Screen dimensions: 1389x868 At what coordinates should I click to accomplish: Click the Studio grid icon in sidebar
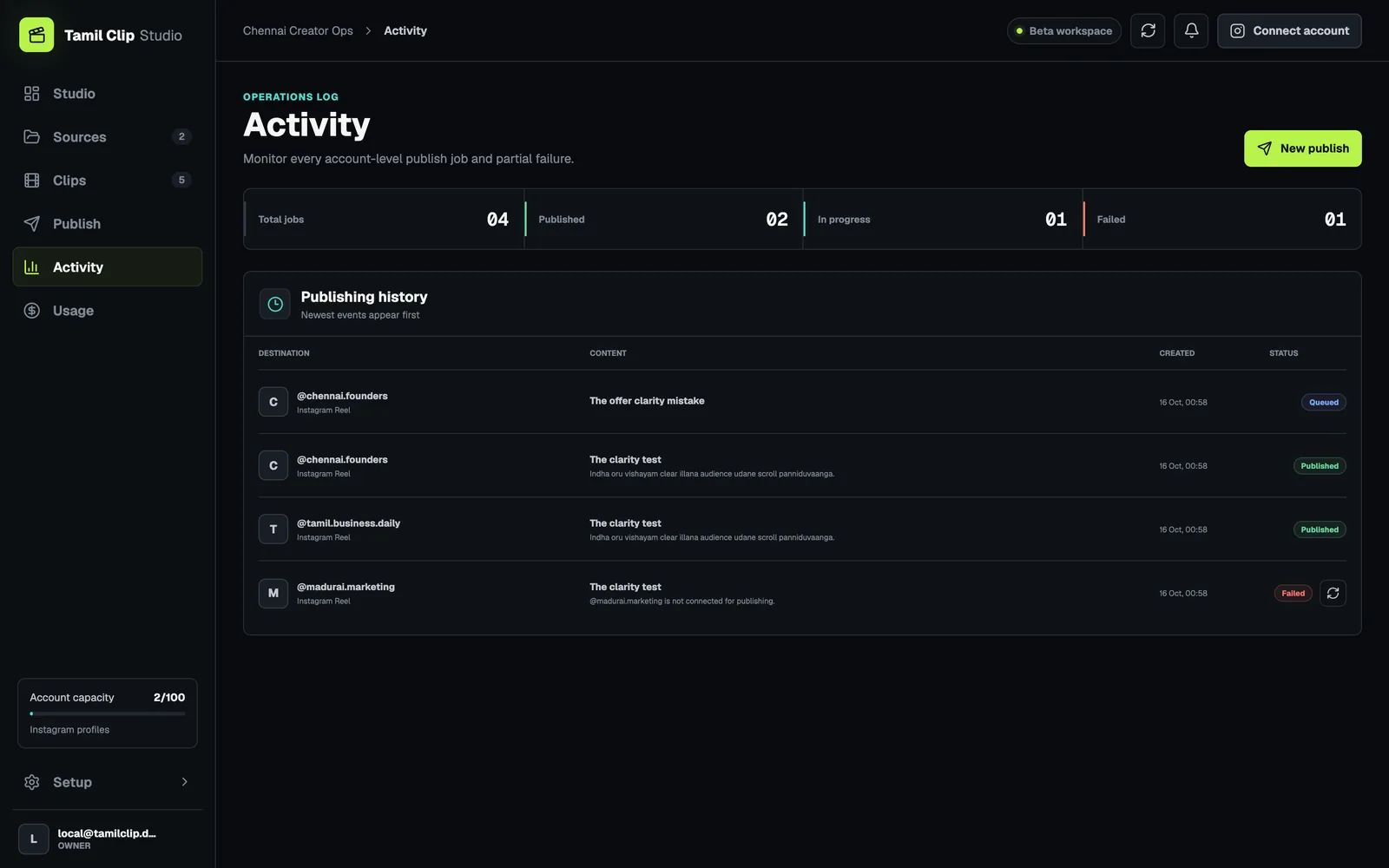32,94
